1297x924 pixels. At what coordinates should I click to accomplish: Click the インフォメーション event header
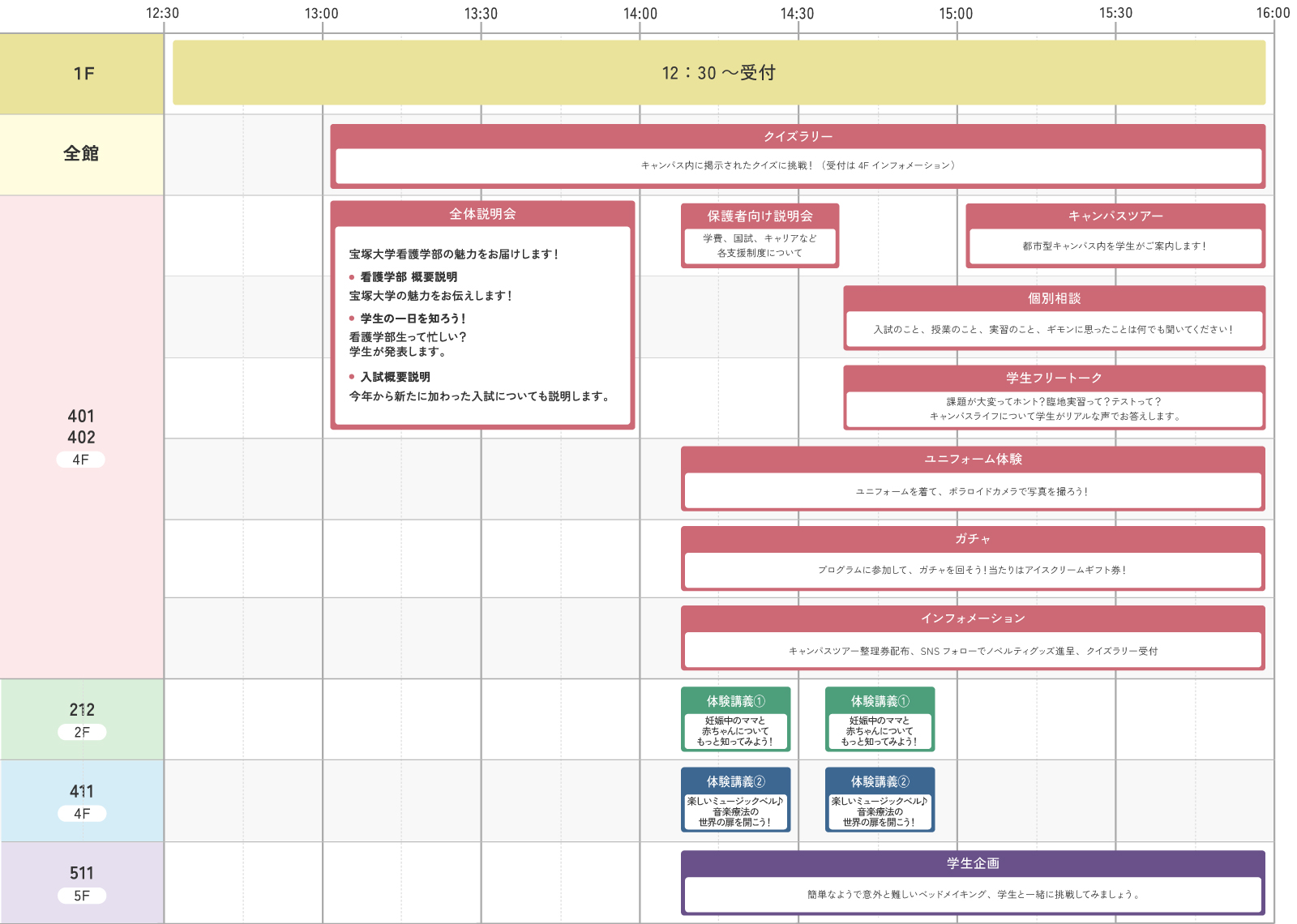pyautogui.click(x=973, y=618)
